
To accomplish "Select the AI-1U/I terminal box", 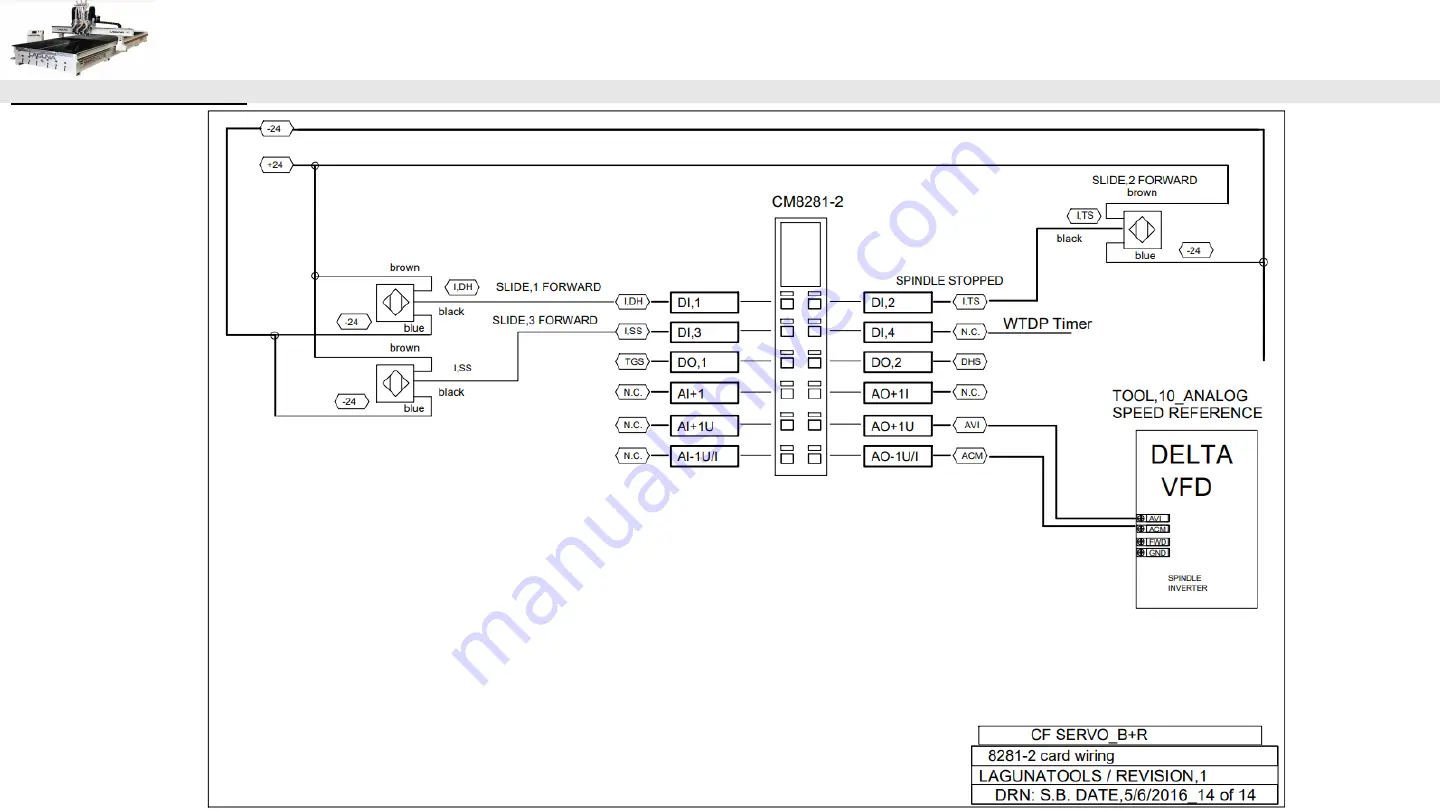I will [x=704, y=457].
